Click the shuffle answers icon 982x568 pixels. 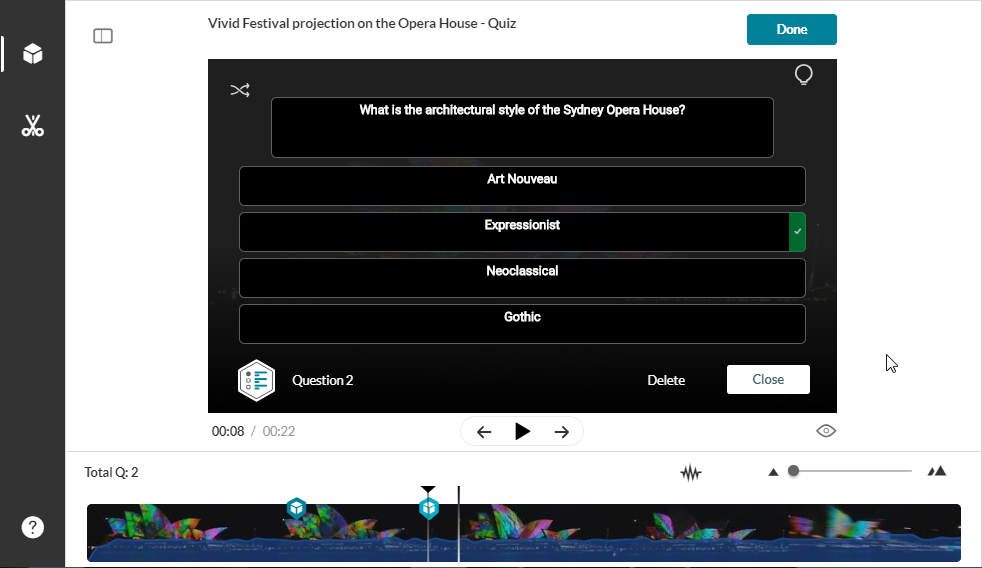point(240,90)
